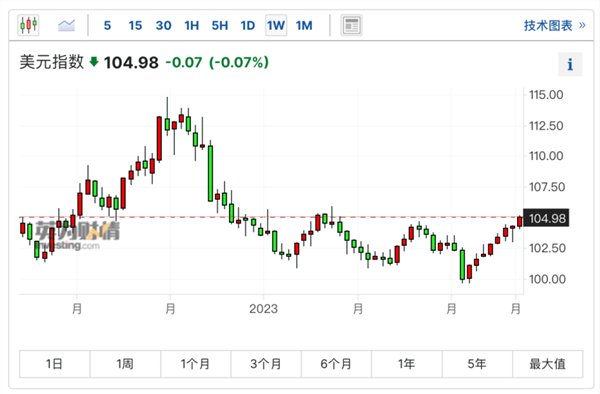Switch interval to 1H

tap(191, 25)
